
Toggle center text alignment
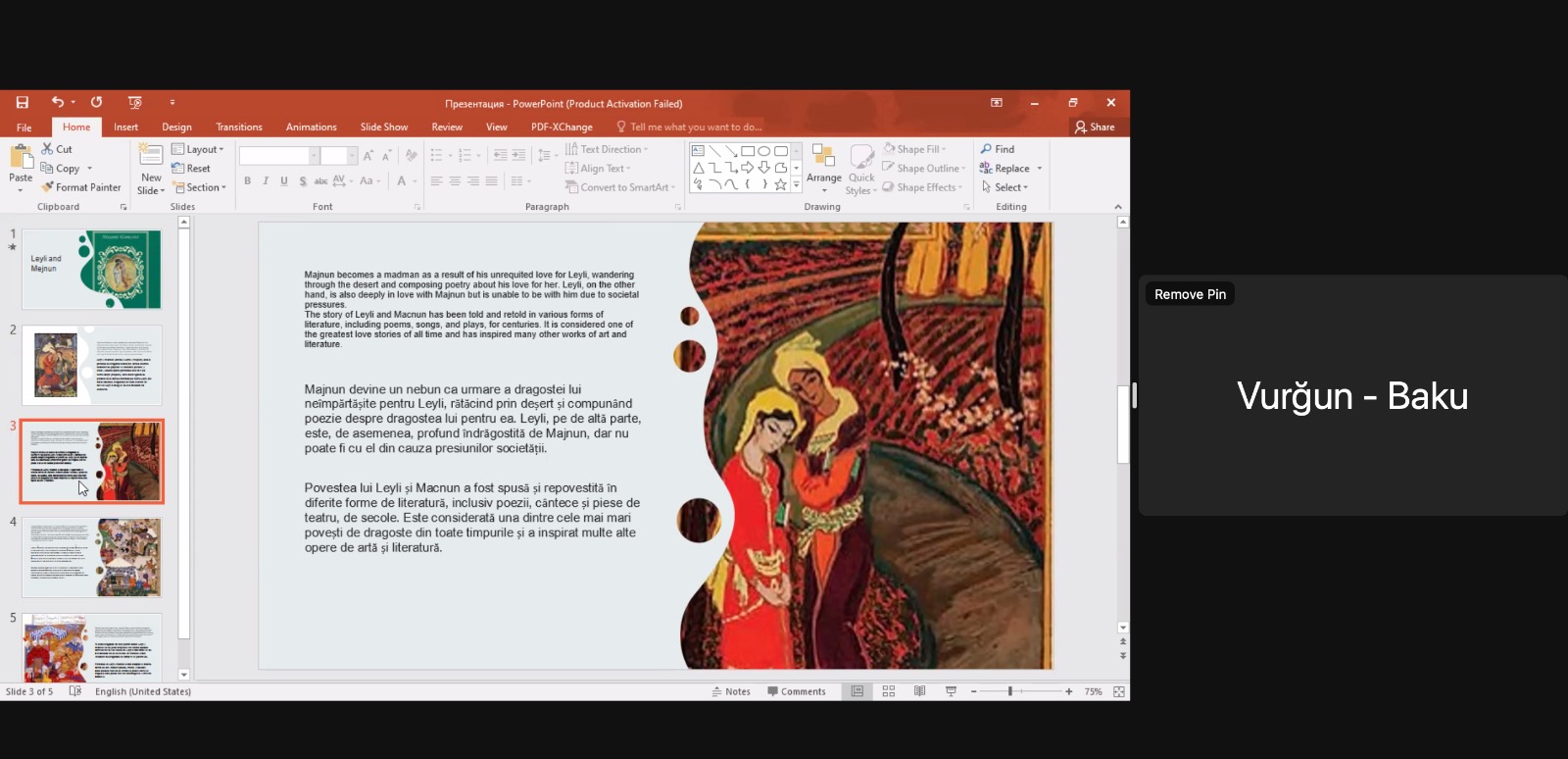click(455, 180)
